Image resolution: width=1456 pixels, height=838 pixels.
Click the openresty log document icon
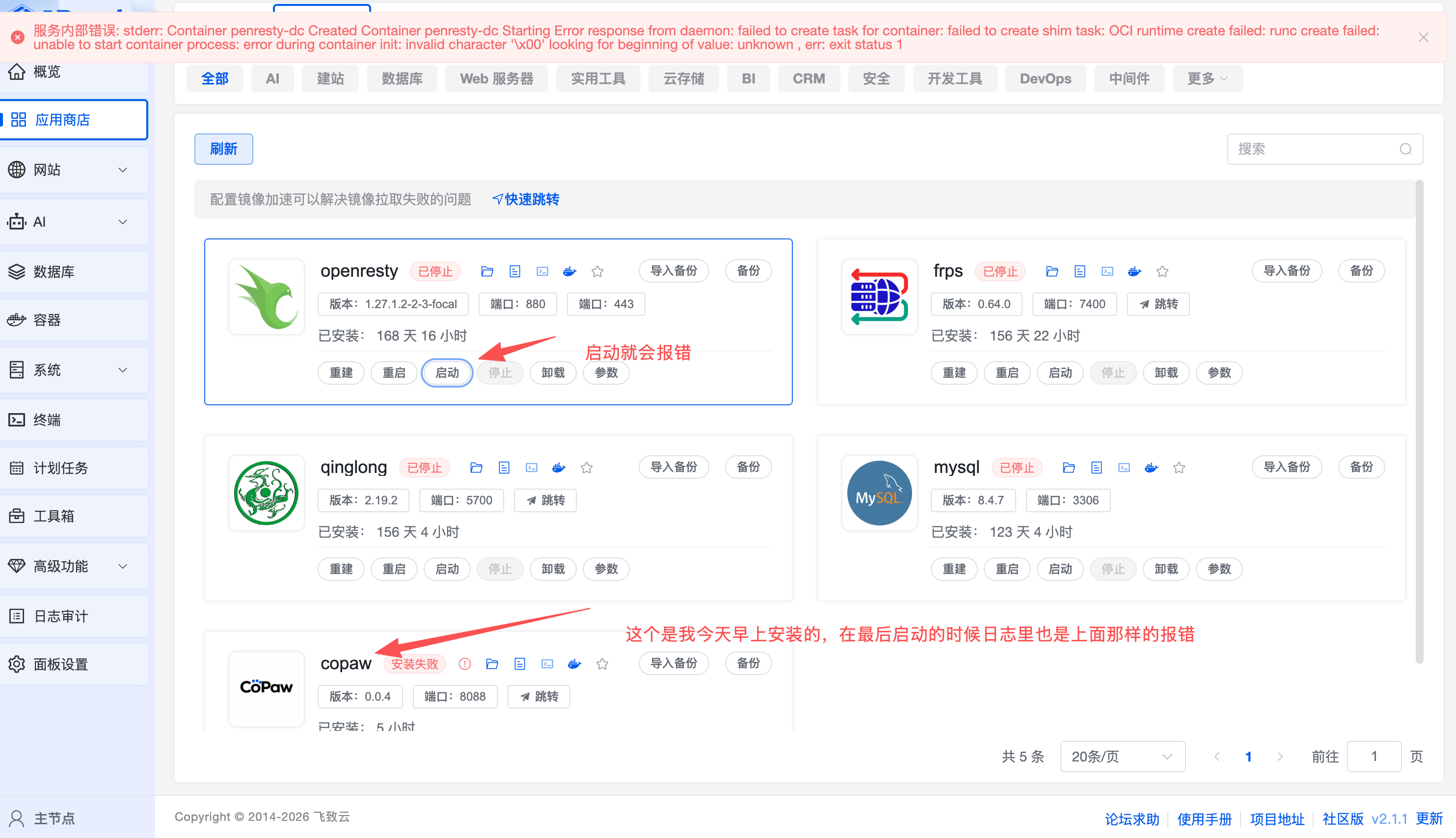point(514,271)
